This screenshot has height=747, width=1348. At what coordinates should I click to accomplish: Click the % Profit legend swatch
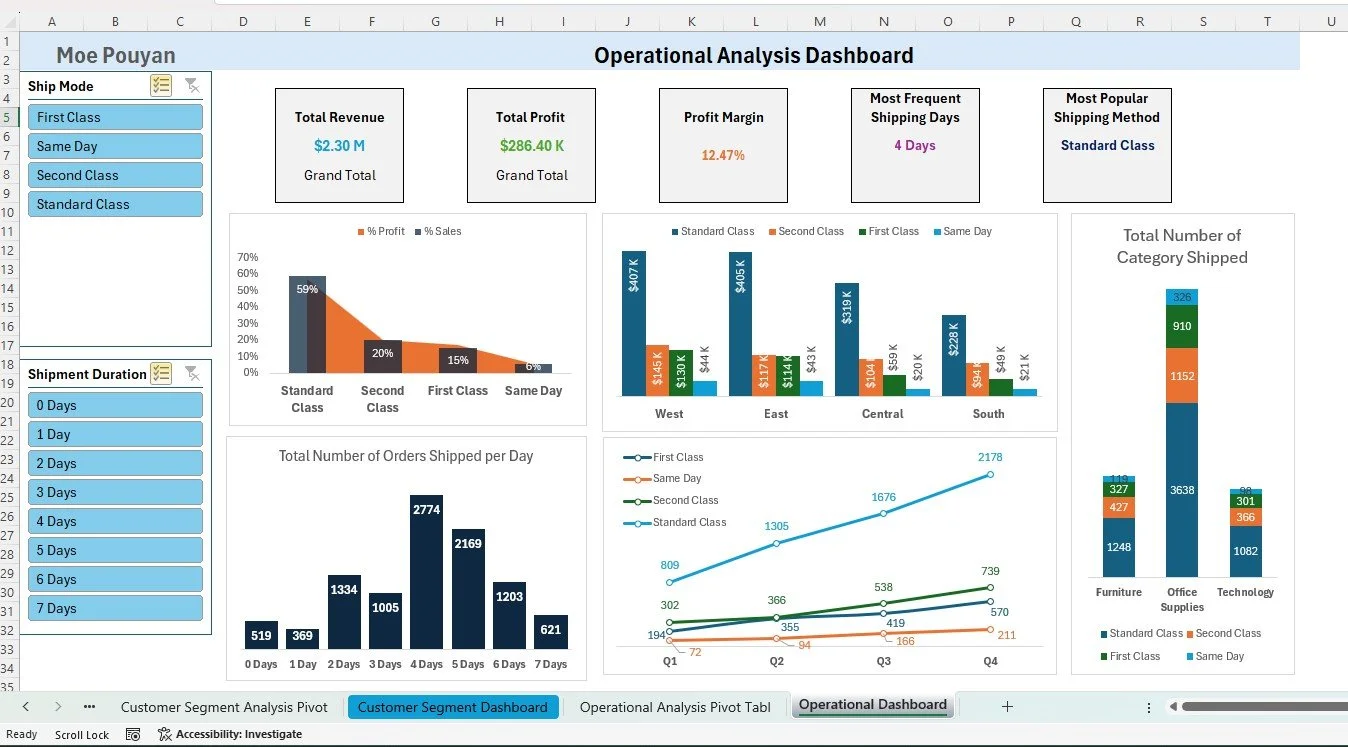pos(362,232)
